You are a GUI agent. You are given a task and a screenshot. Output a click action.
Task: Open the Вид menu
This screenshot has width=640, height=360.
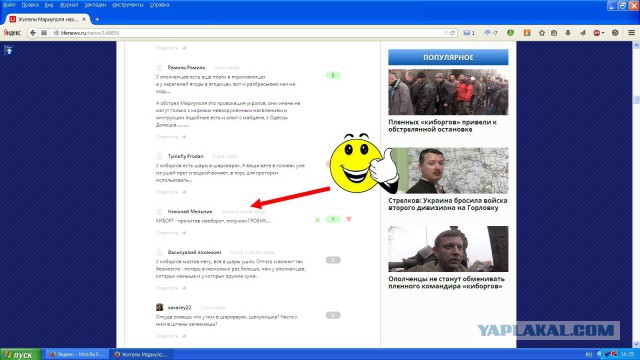[49, 5]
